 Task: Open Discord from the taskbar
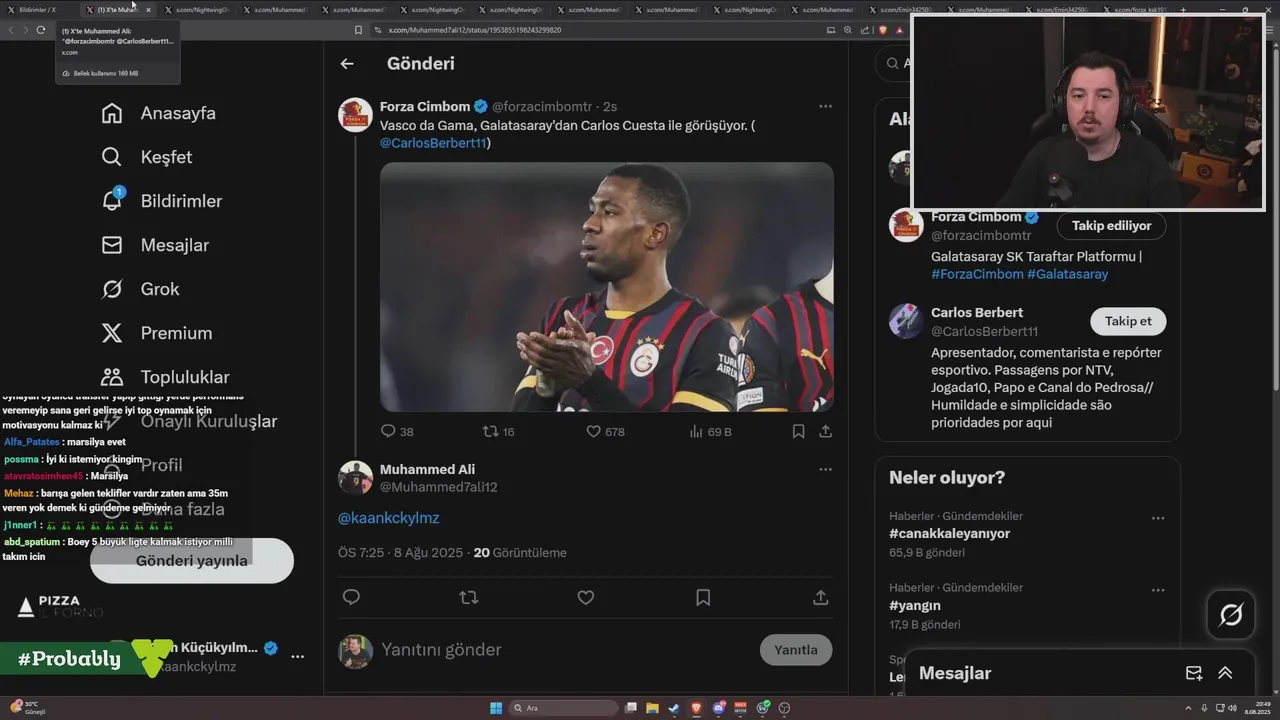click(719, 708)
